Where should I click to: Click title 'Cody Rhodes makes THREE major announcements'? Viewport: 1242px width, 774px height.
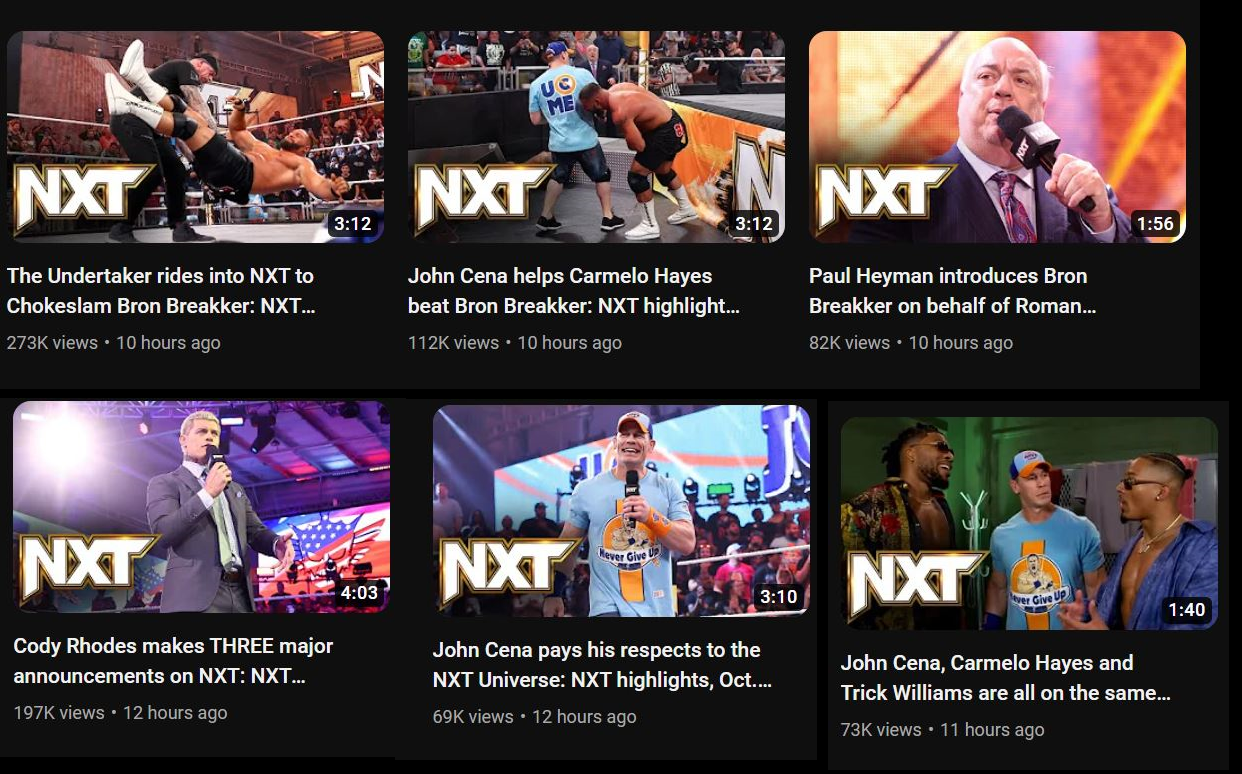tap(173, 661)
